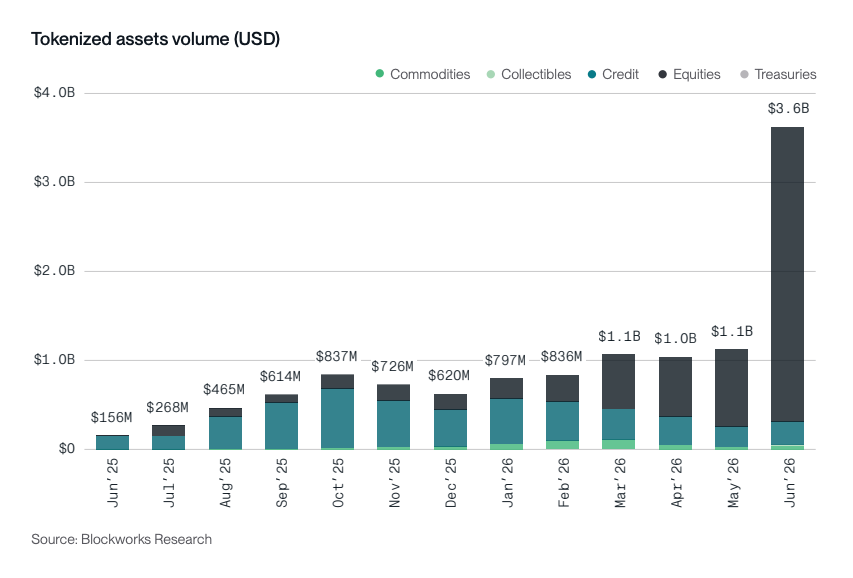Click the Mar'26 light green bar segment
The image size is (853, 578).
tap(619, 444)
